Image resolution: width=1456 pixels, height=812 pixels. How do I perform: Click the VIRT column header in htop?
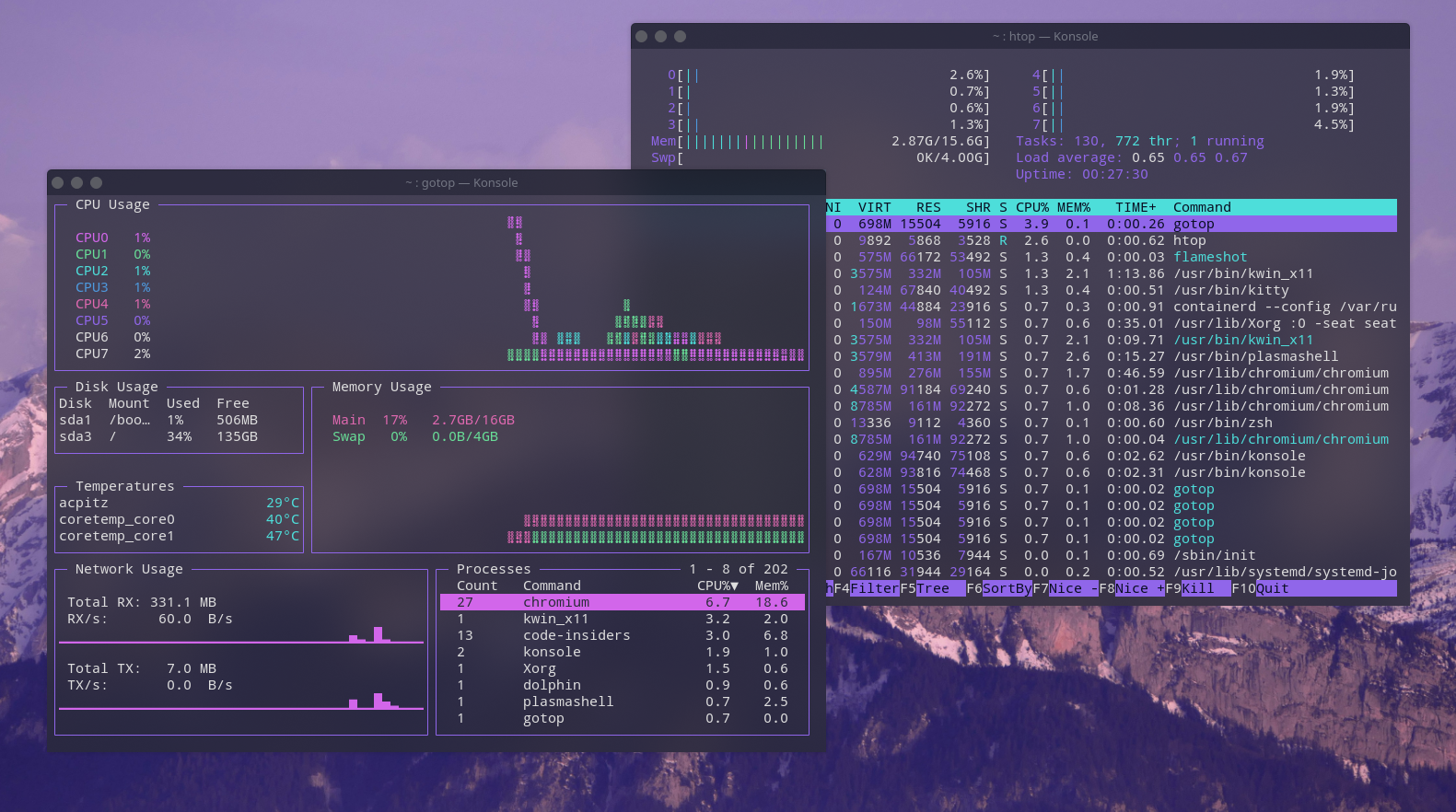click(874, 207)
